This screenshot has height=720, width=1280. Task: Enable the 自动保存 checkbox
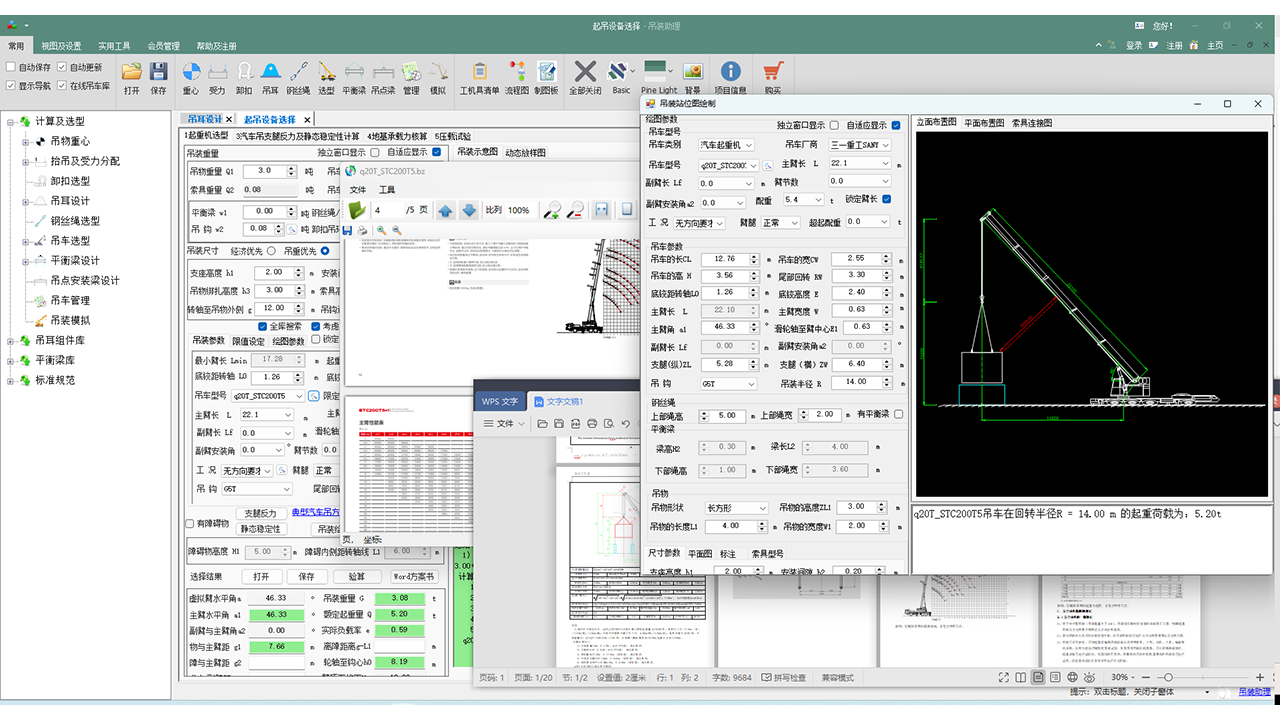pyautogui.click(x=11, y=67)
